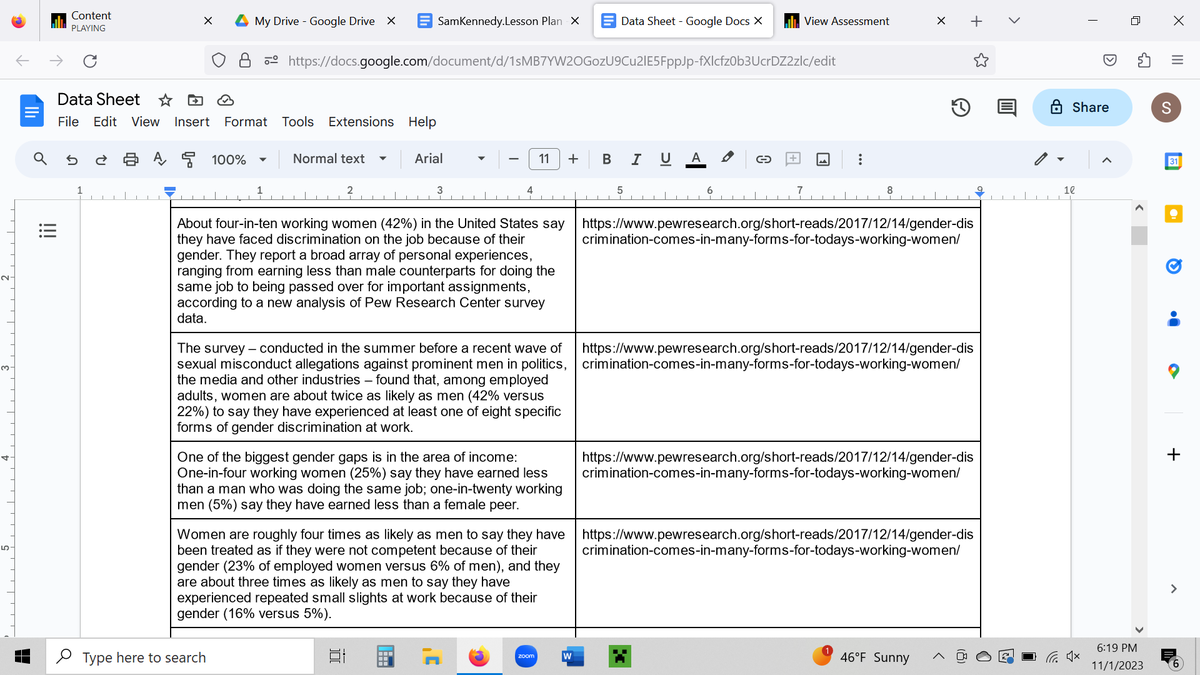The height and width of the screenshot is (675, 1200).
Task: Insert an image
Action: [822, 158]
